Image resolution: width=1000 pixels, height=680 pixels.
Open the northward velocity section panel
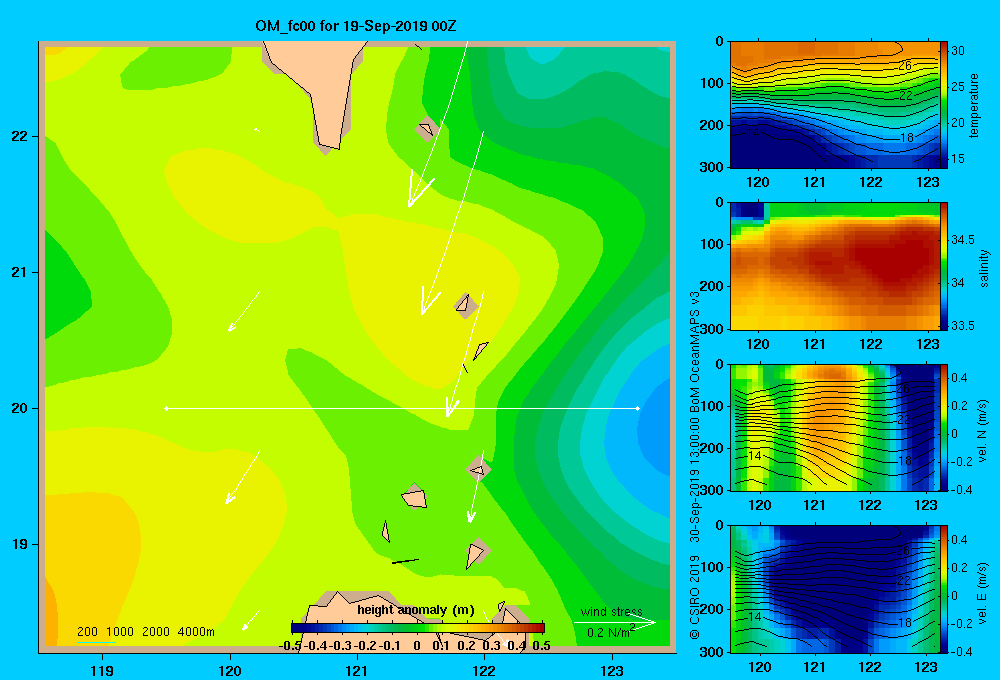pyautogui.click(x=834, y=428)
